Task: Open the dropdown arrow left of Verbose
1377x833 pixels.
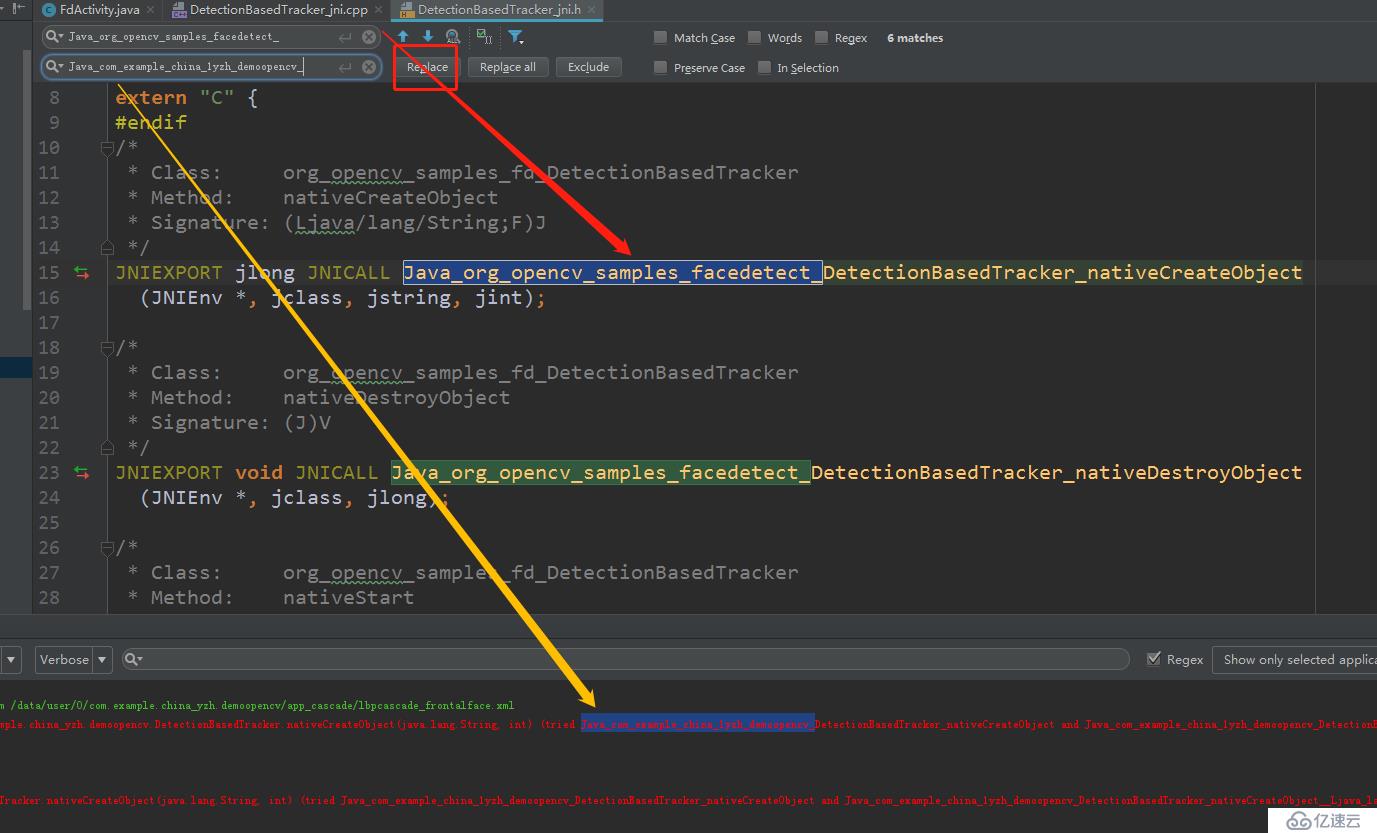Action: click(11, 659)
